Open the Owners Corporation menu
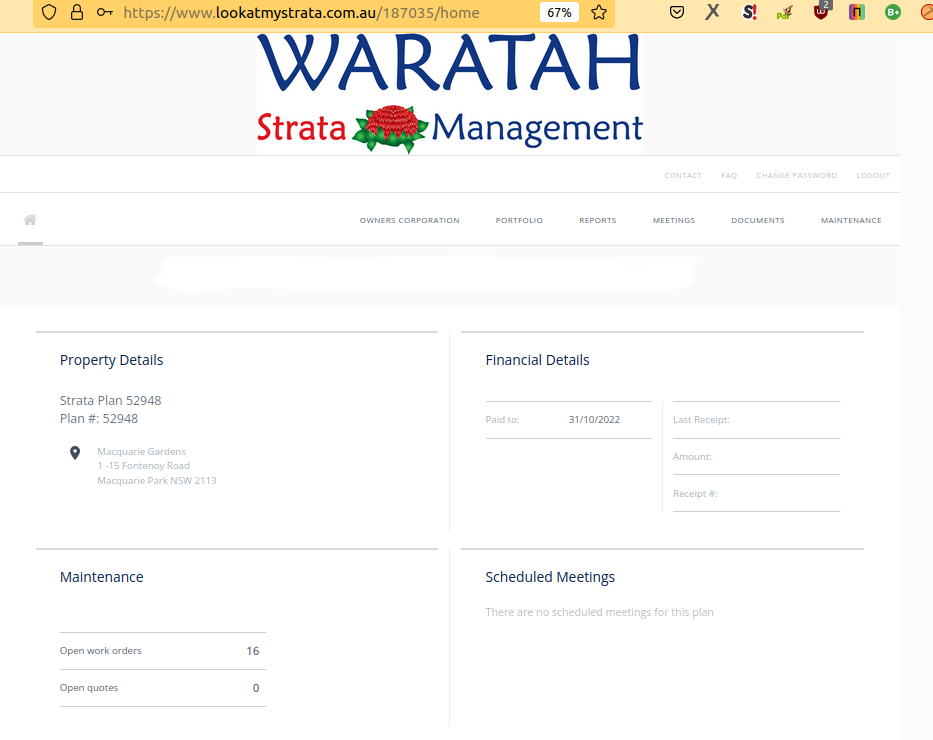 409,220
